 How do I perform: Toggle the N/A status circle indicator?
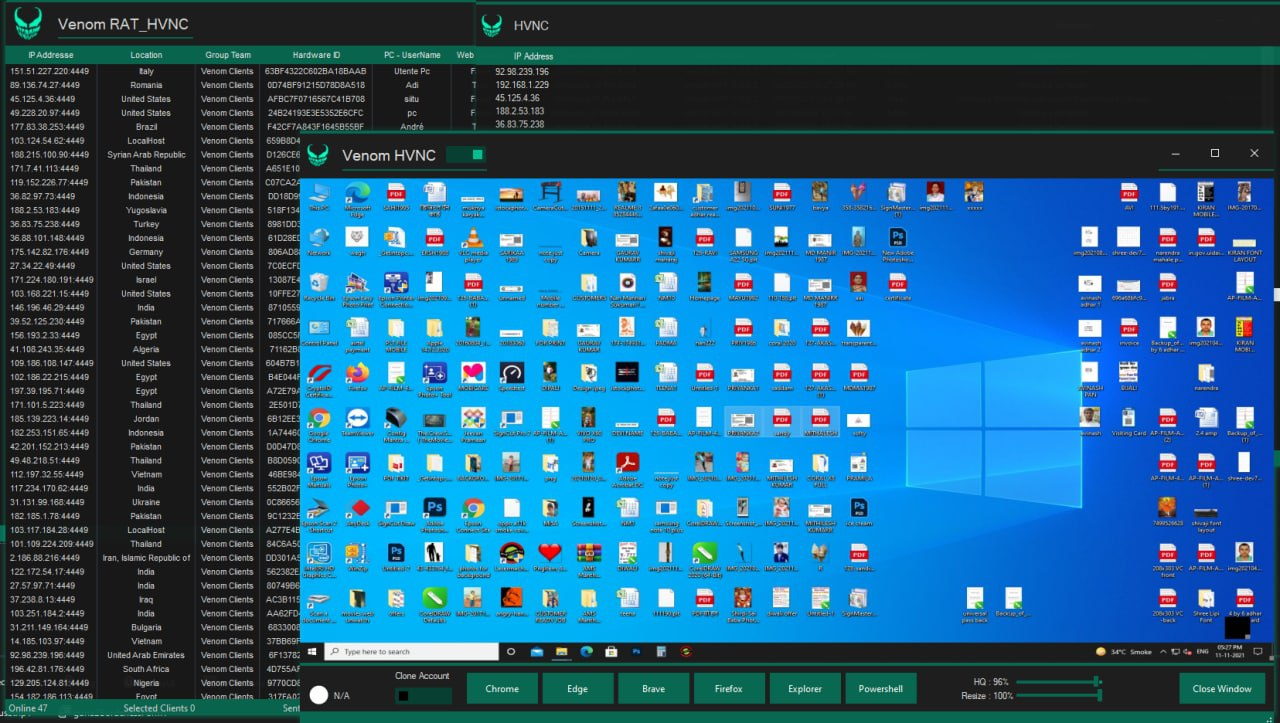coord(319,695)
